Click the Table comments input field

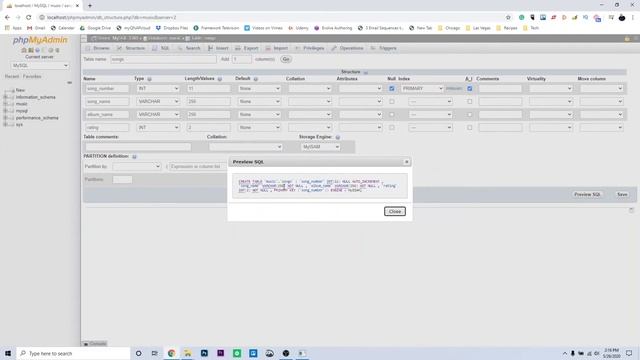[x=138, y=147]
